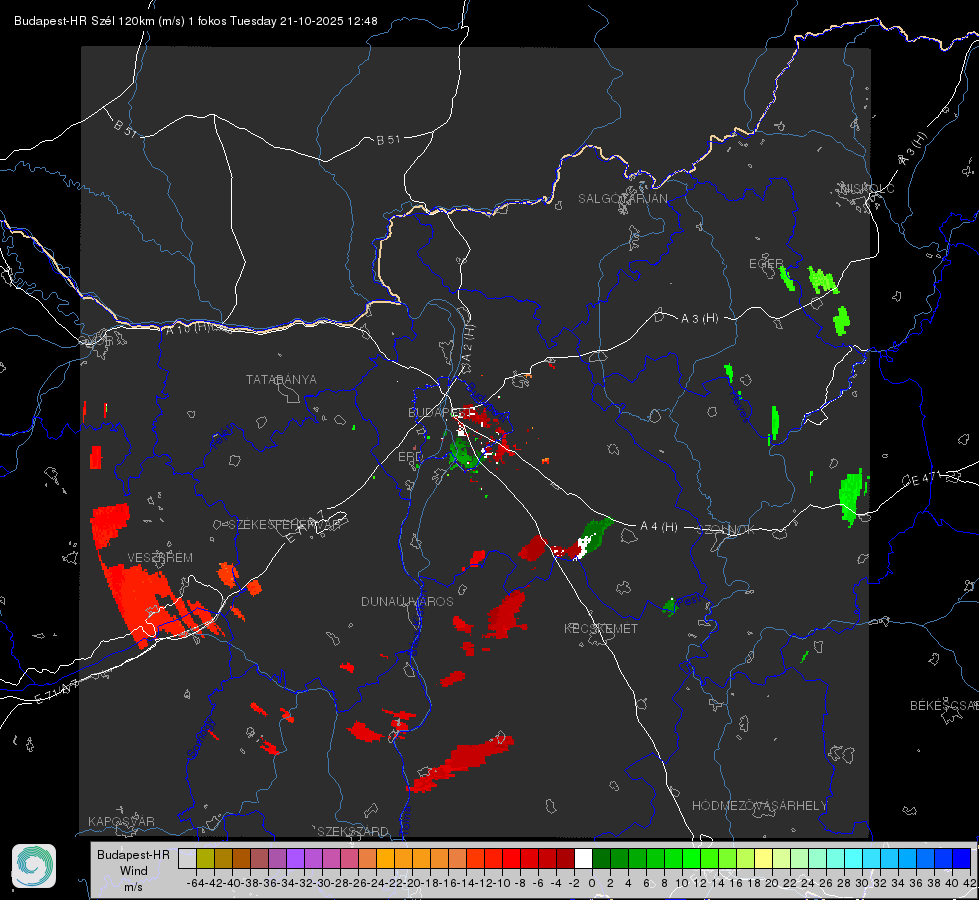Select the cyan swatch between 28 and 30
Screen dimensions: 979x900
click(854, 858)
